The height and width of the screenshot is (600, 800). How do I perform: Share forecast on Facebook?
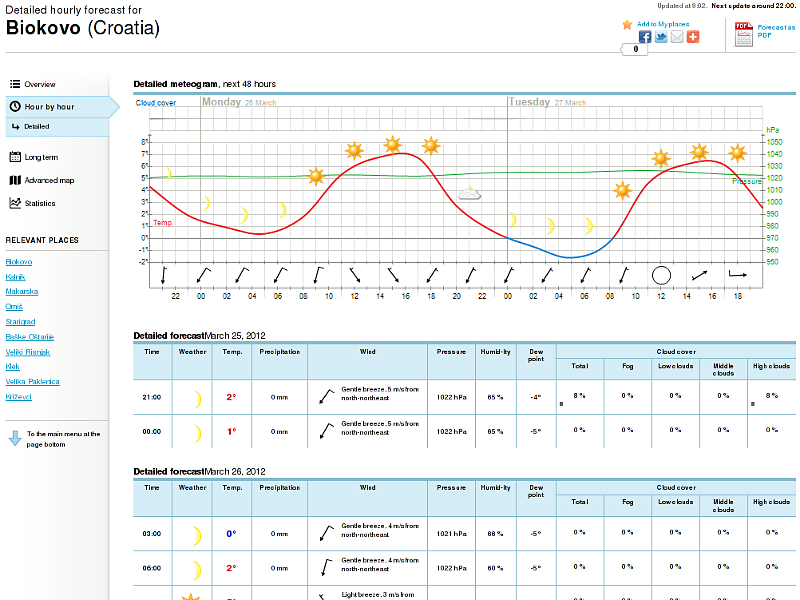coord(645,37)
